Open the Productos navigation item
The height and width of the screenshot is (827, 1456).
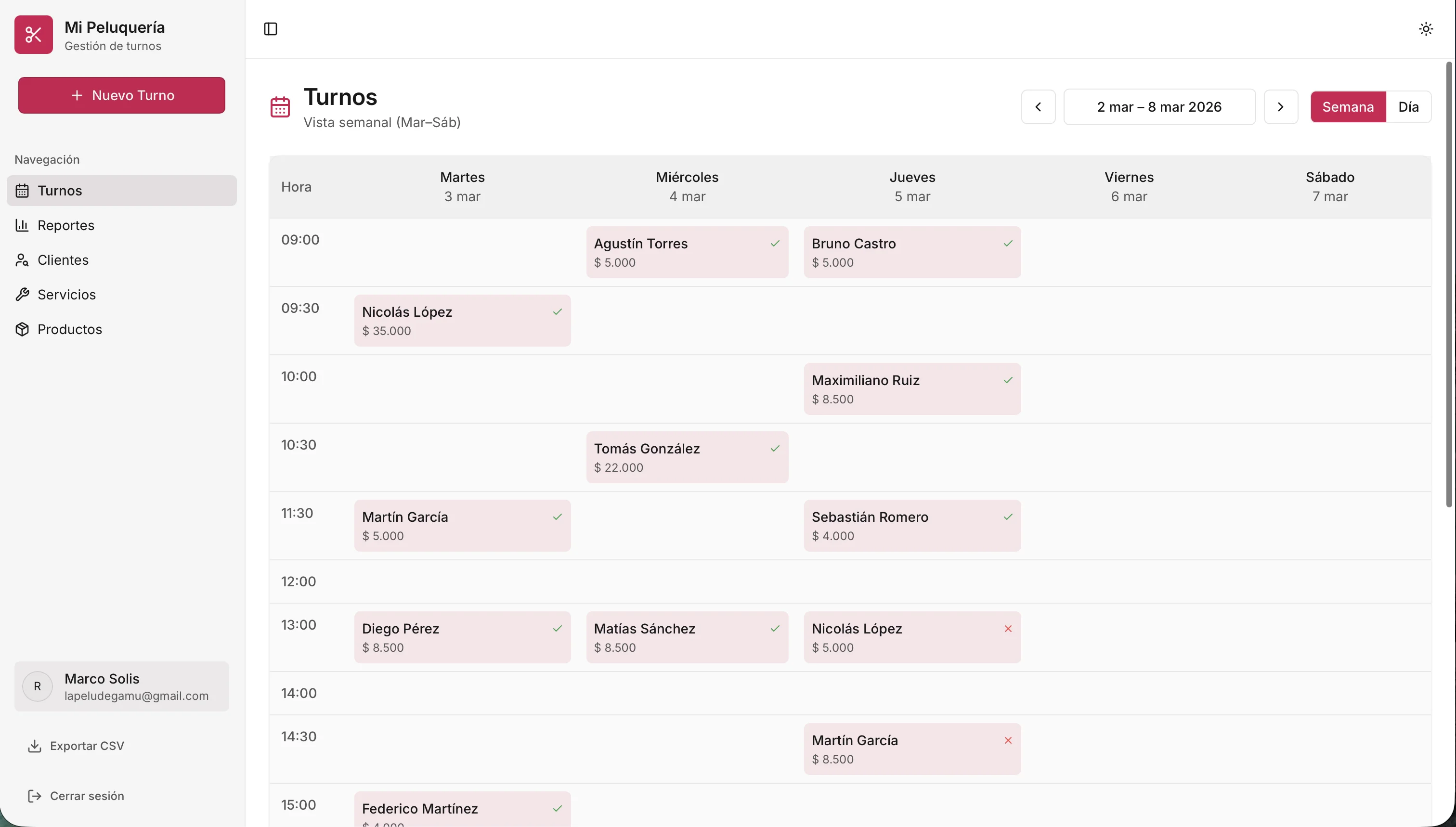(x=69, y=329)
